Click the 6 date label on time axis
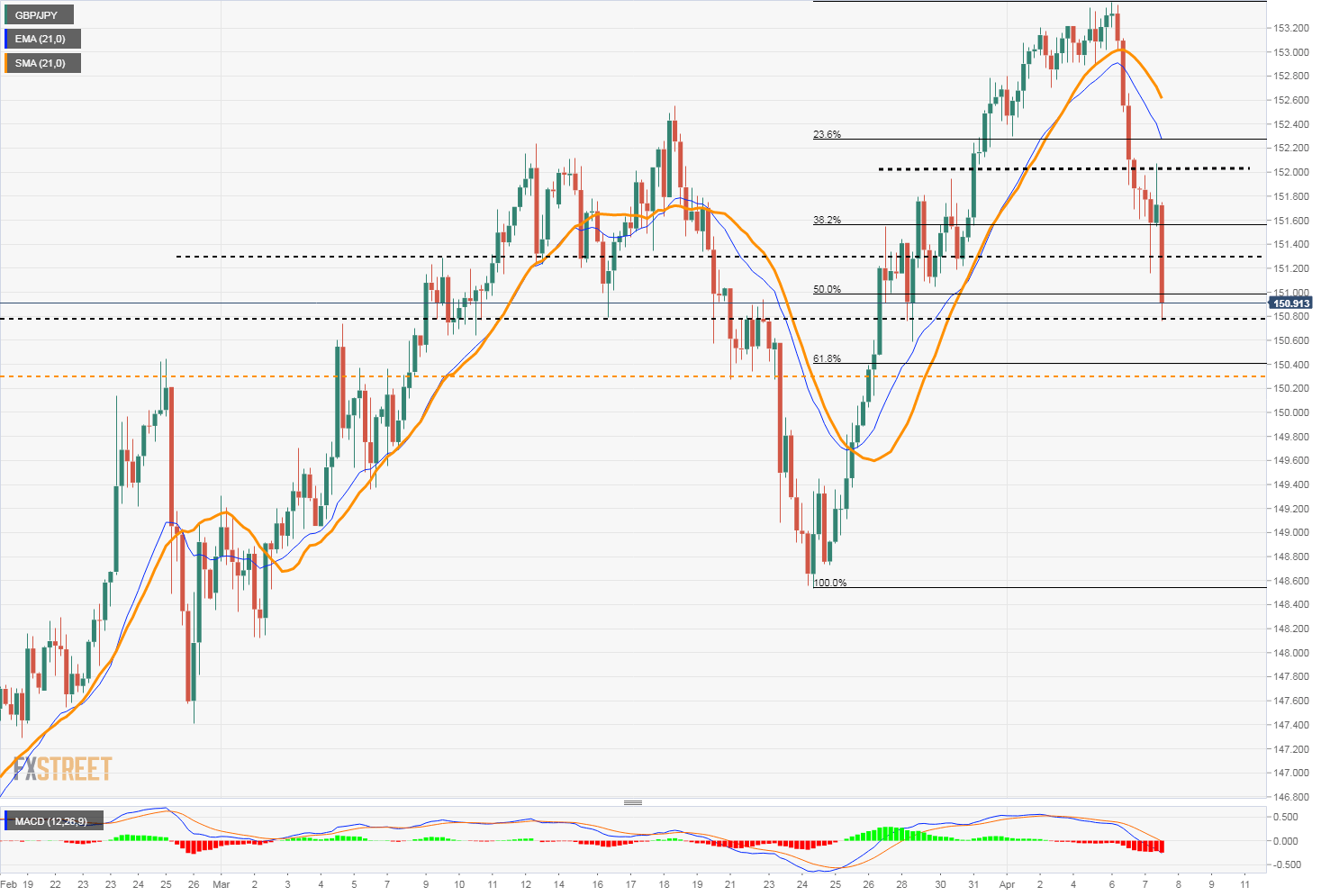 click(x=1111, y=884)
